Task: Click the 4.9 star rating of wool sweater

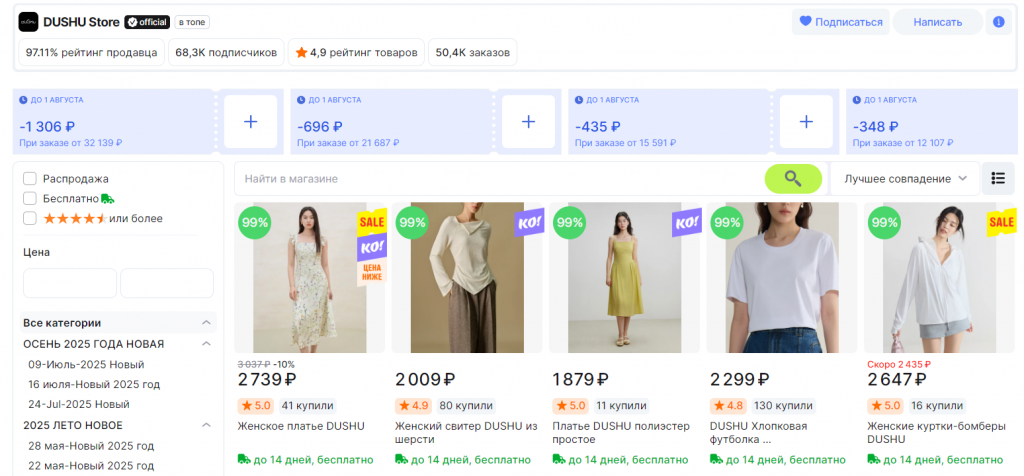Action: [413, 405]
